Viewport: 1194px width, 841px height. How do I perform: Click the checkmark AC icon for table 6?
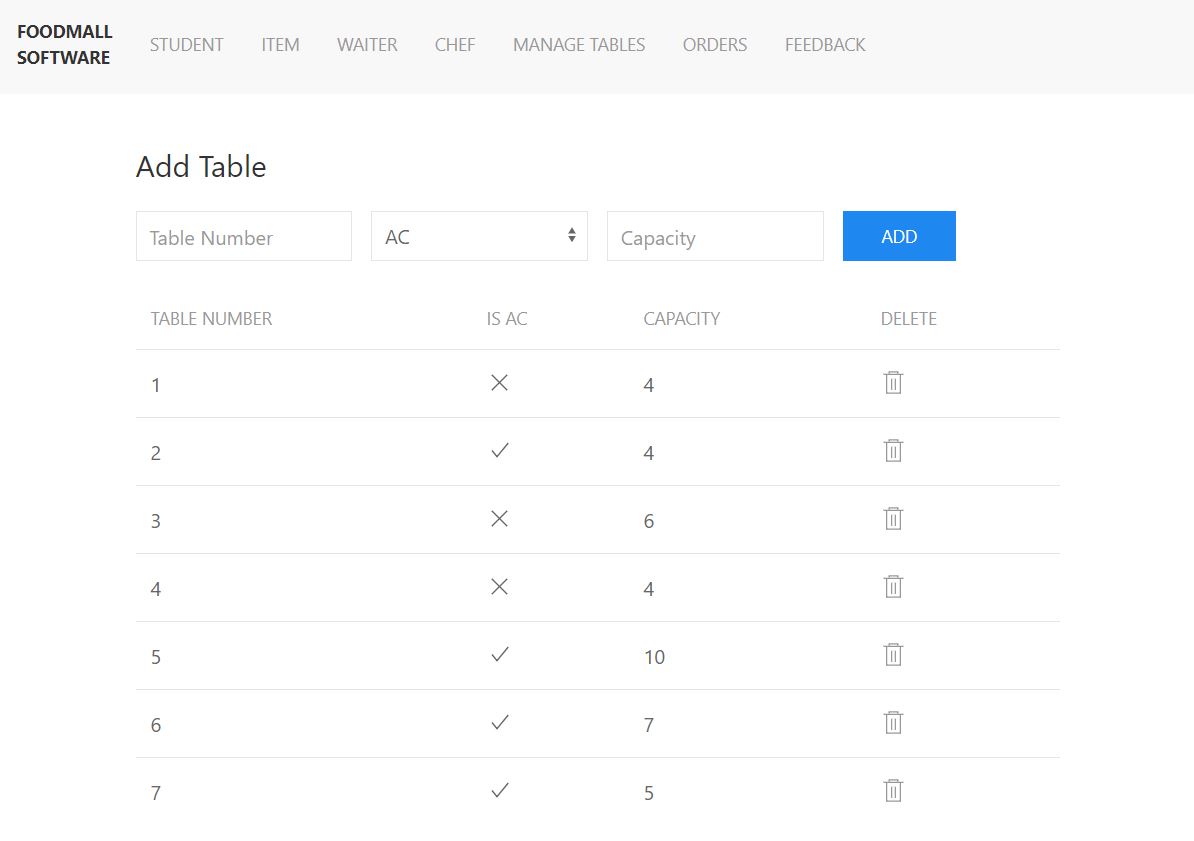500,722
